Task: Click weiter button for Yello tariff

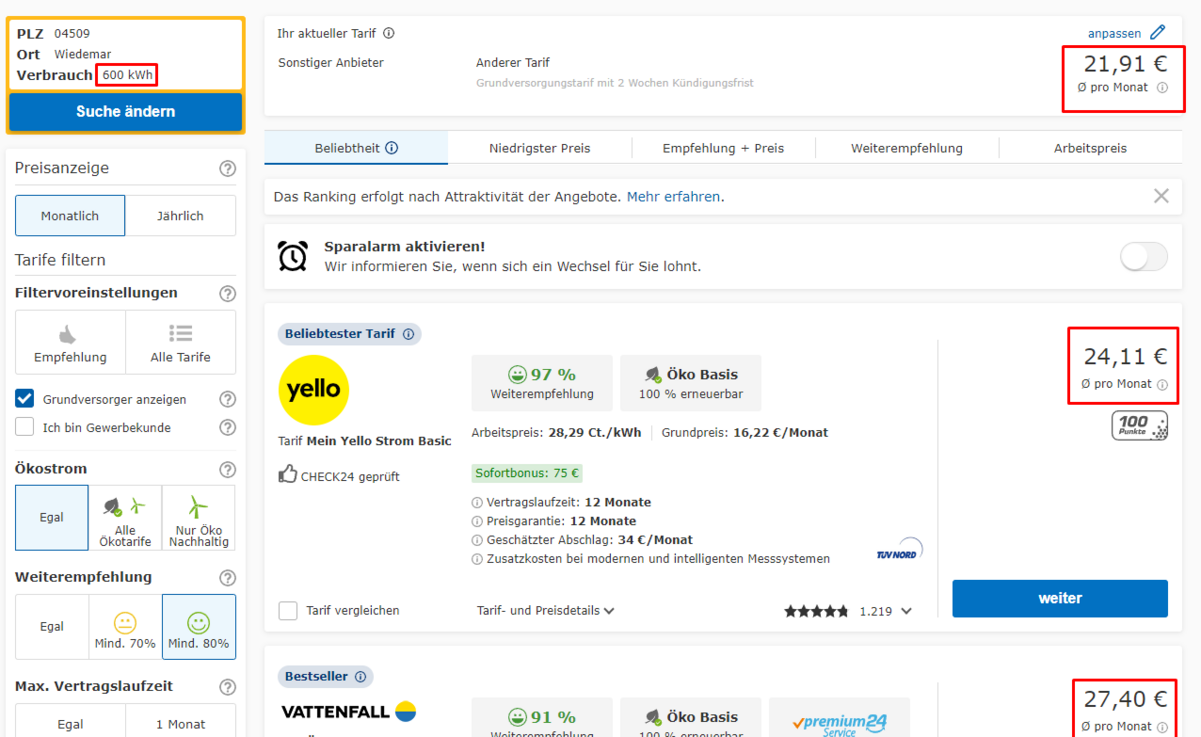Action: click(1060, 598)
